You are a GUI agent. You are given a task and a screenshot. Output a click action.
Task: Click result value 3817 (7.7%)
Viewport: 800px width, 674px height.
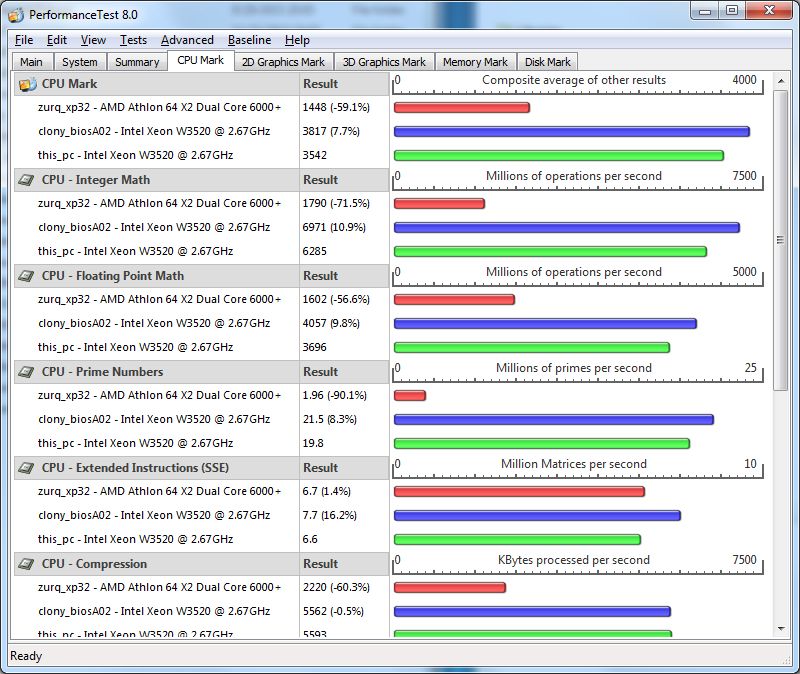point(331,132)
